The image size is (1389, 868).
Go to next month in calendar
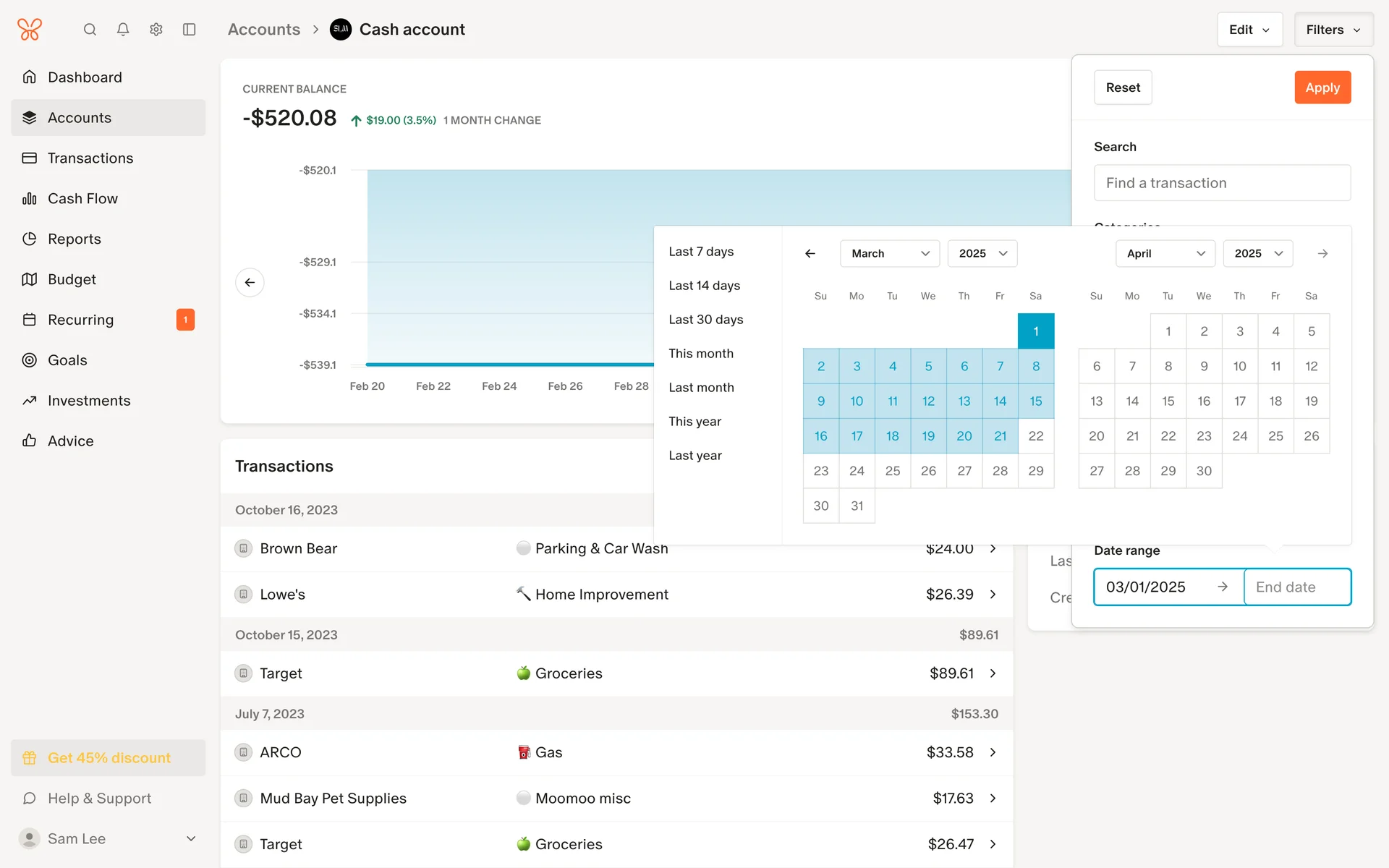pos(1322,253)
